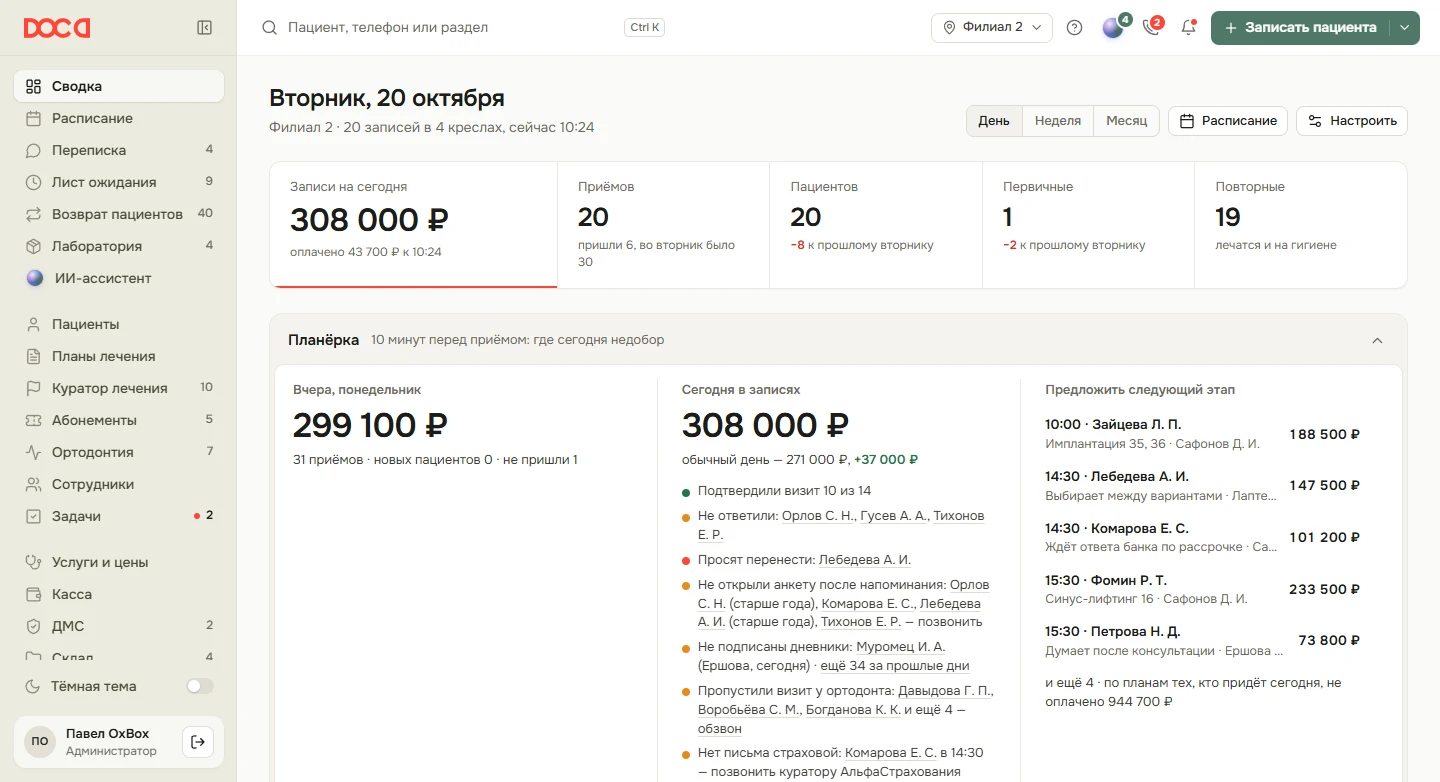Toggle the Тёмная тема switch
Viewport: 1440px width, 782px height.
[x=200, y=686]
